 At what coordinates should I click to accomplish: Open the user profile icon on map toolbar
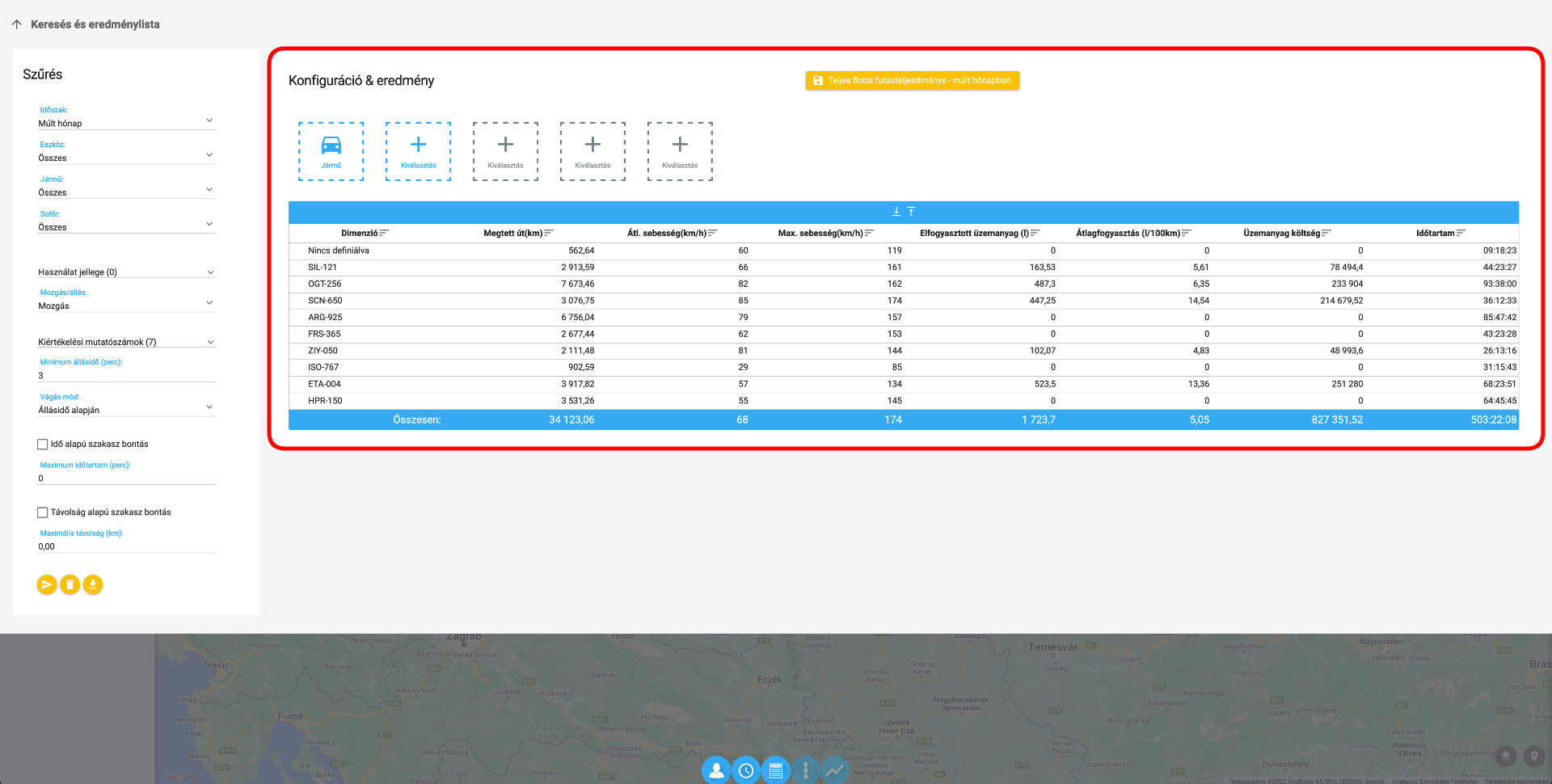tap(716, 770)
